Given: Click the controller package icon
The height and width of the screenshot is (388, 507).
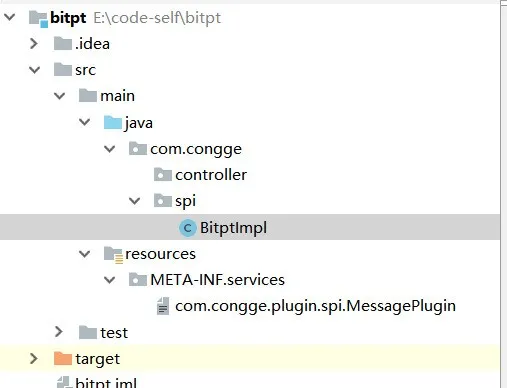Looking at the screenshot, I should pos(163,174).
